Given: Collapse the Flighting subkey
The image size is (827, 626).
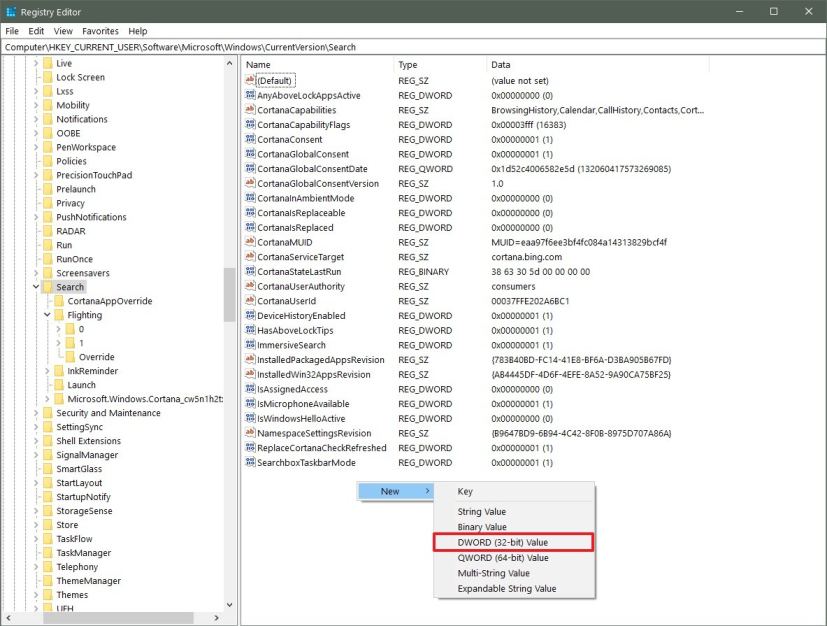Looking at the screenshot, I should pyautogui.click(x=47, y=315).
